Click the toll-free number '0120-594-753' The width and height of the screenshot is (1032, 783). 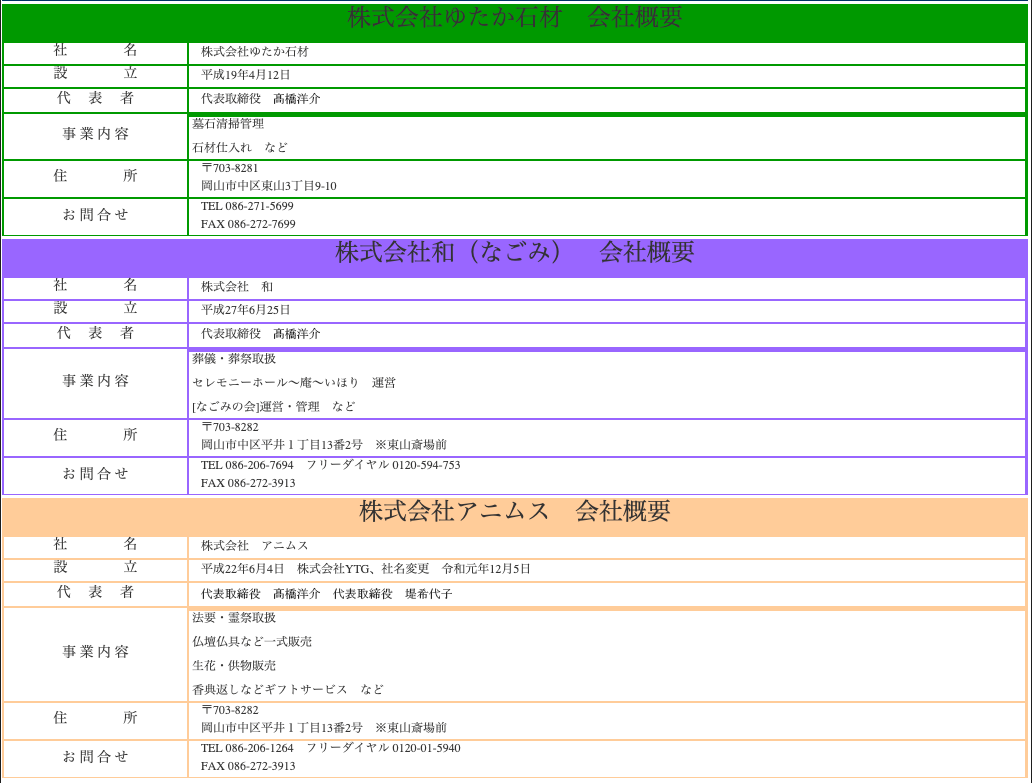click(426, 465)
